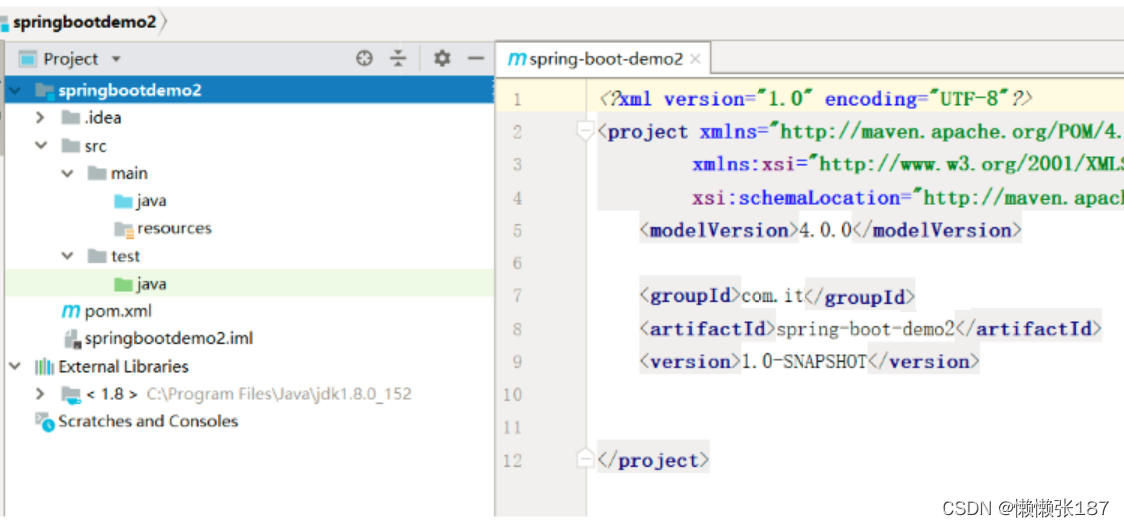Click the collapse all icon in Project panel

click(399, 59)
